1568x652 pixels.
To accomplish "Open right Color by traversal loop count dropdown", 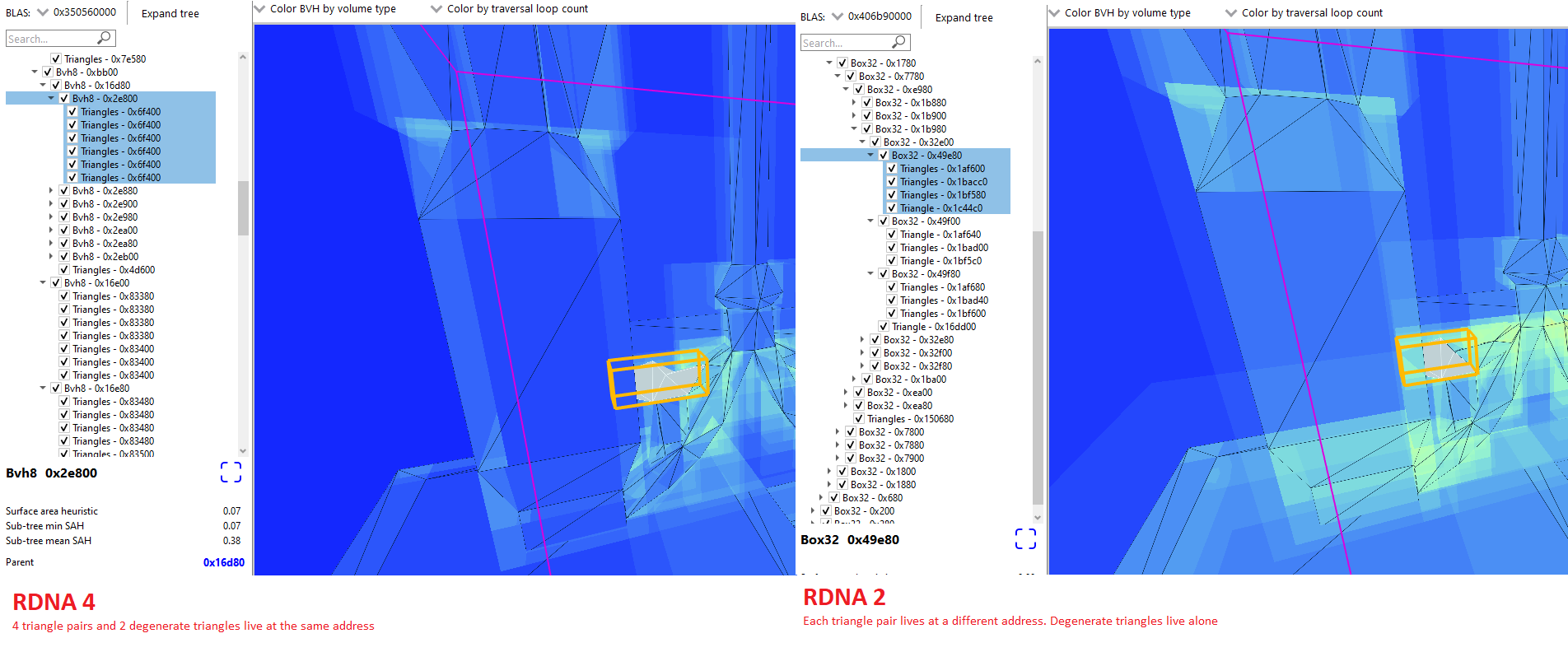I will [x=1231, y=13].
